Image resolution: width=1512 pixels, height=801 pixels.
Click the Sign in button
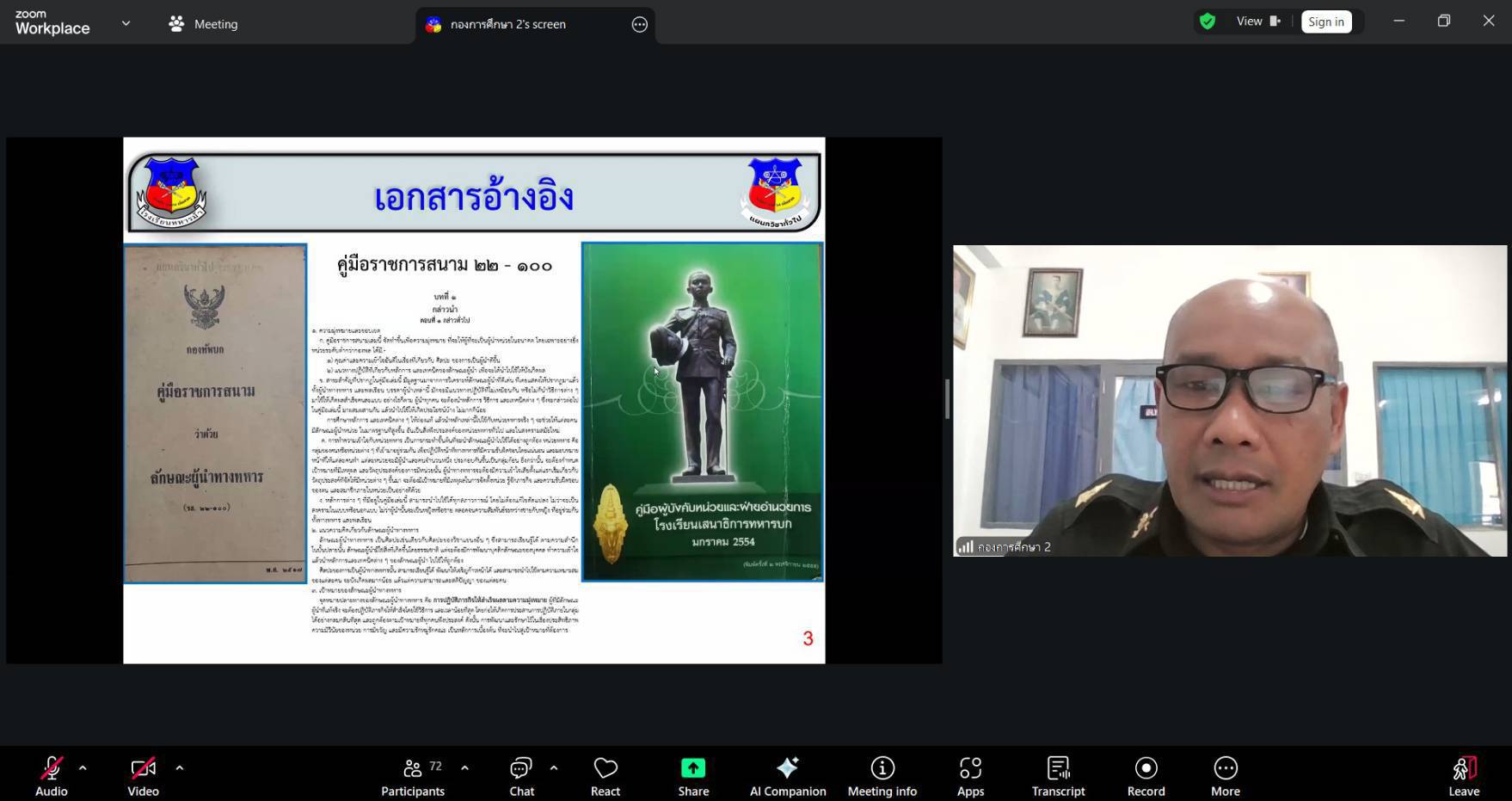(1325, 22)
